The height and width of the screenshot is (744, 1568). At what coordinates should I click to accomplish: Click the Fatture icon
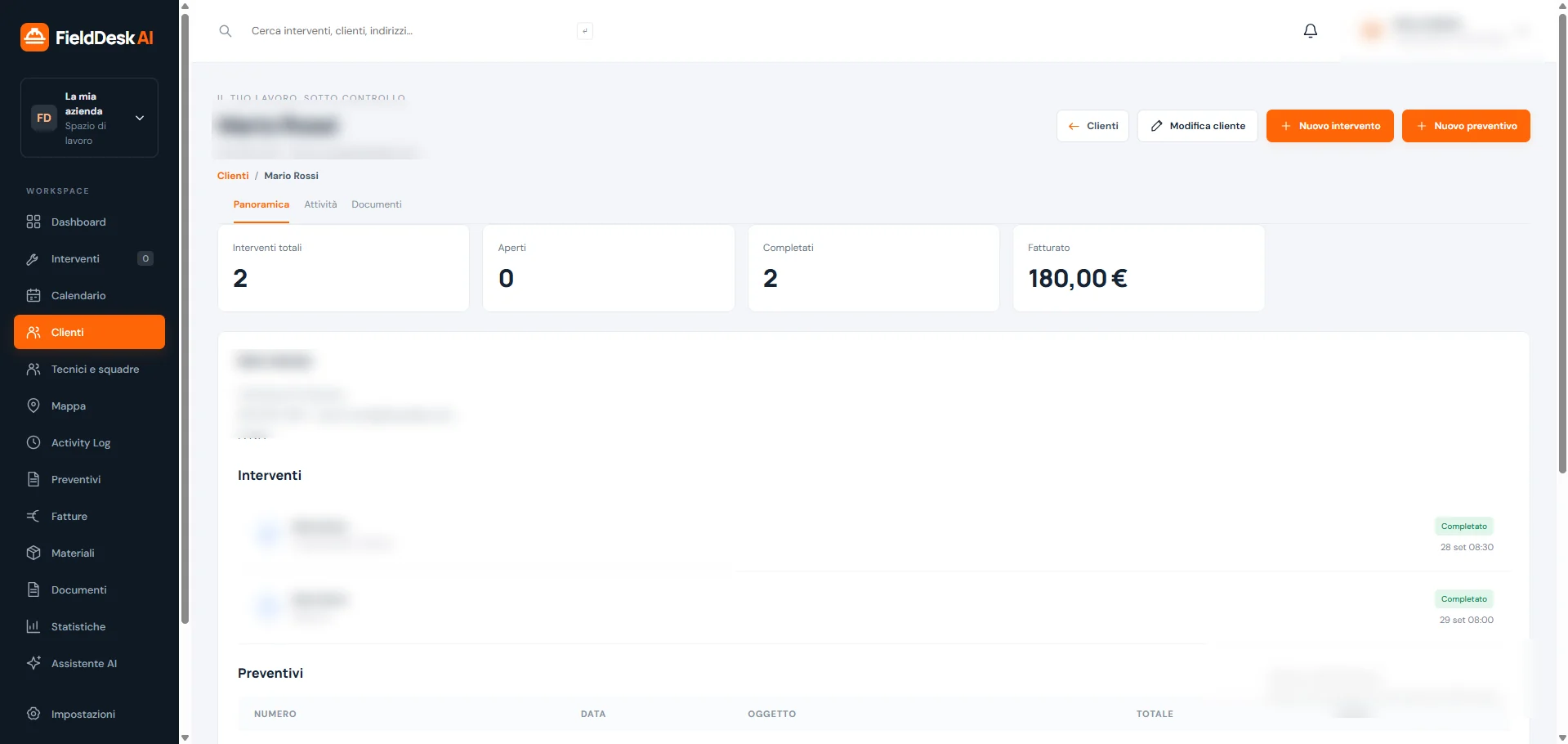tap(34, 516)
